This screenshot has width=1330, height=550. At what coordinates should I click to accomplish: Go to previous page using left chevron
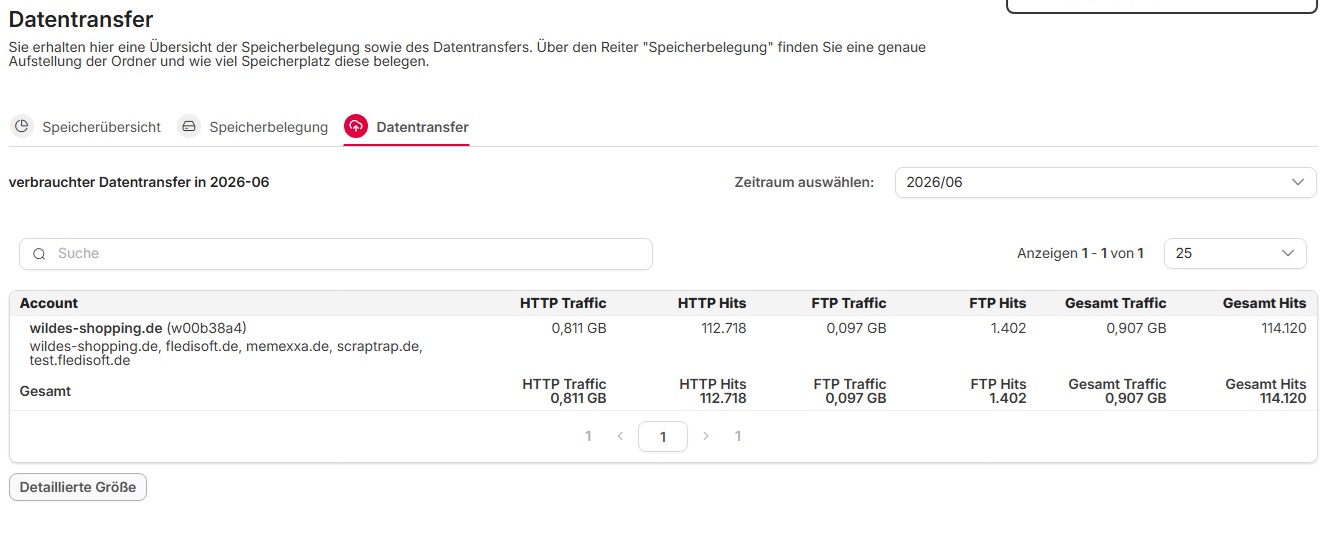tap(620, 436)
